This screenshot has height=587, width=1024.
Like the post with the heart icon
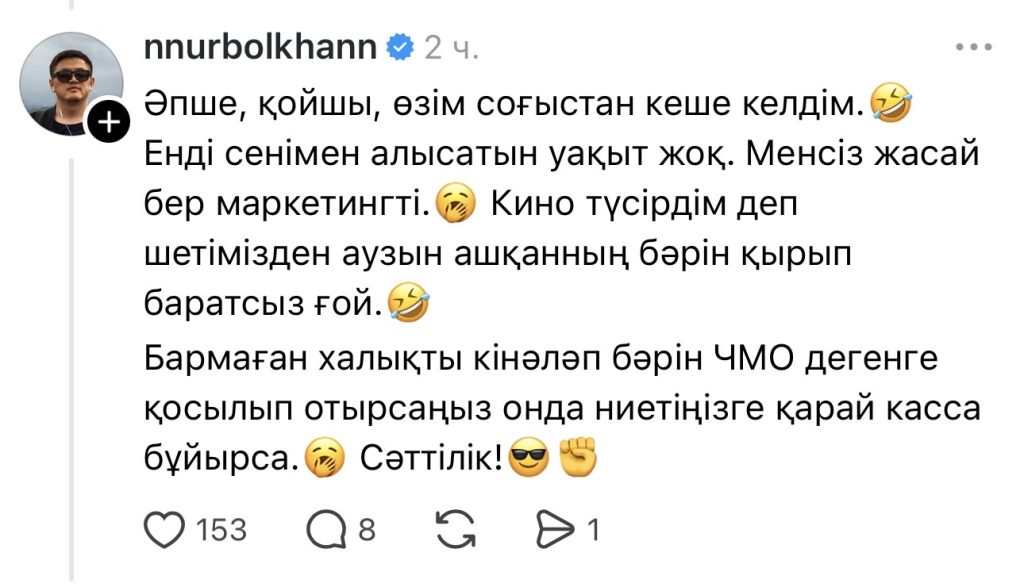[x=164, y=529]
